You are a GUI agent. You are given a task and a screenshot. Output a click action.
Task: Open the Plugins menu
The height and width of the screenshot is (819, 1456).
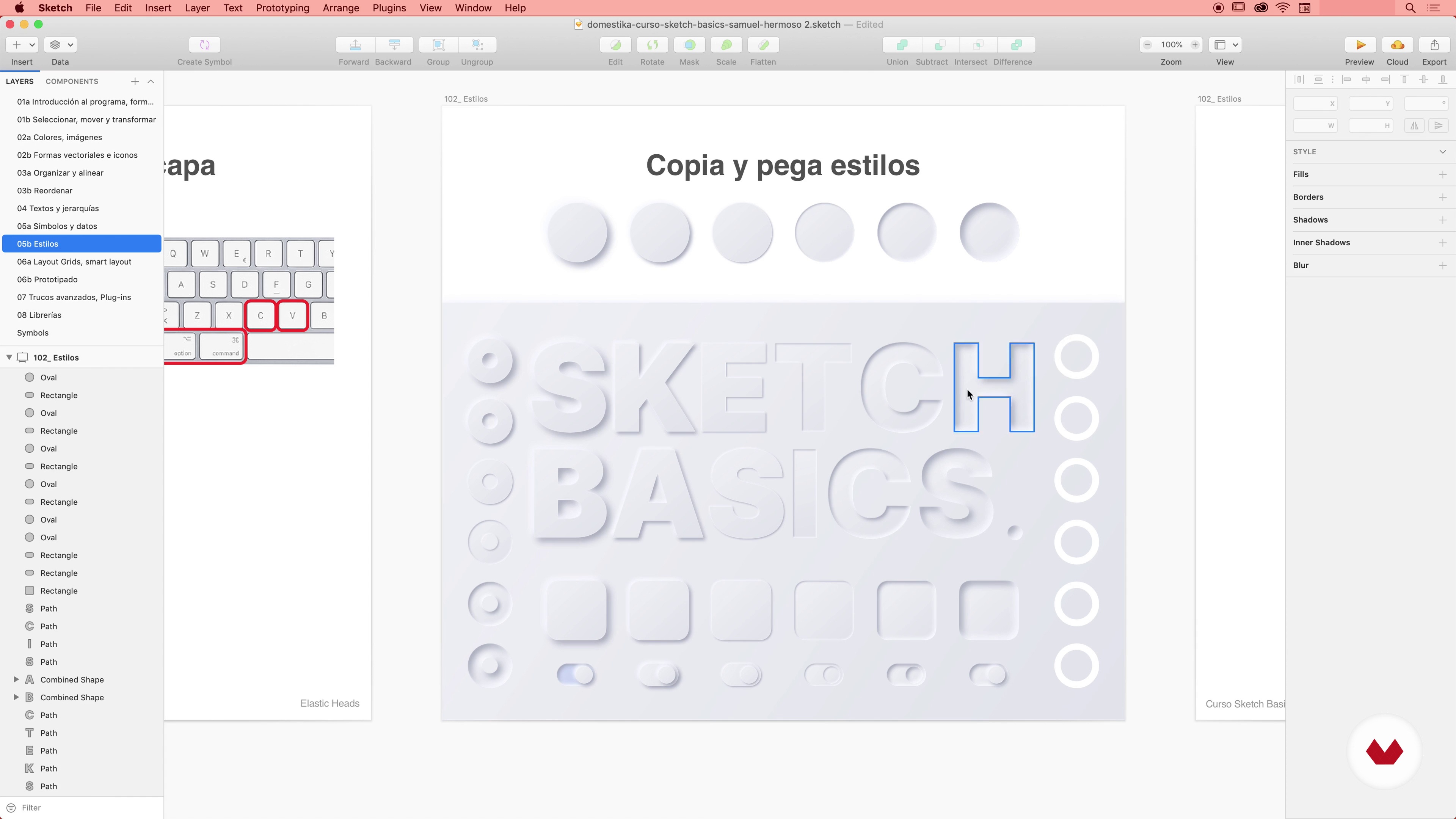[389, 8]
